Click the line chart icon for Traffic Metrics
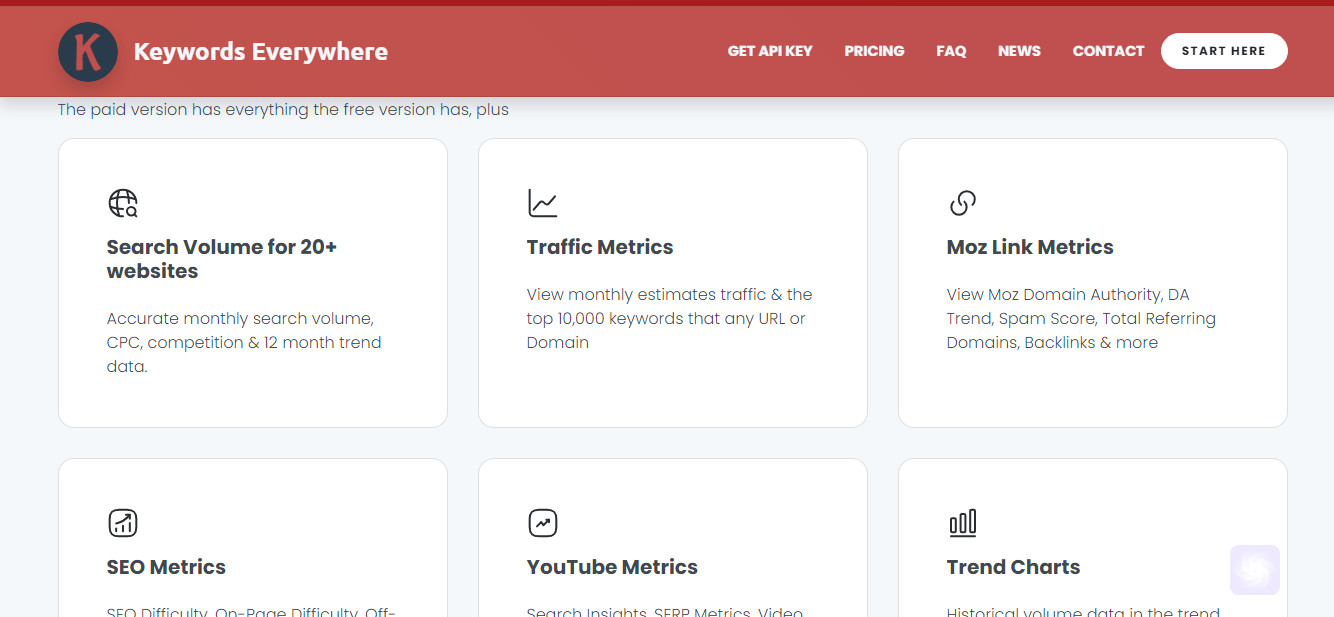 tap(543, 203)
